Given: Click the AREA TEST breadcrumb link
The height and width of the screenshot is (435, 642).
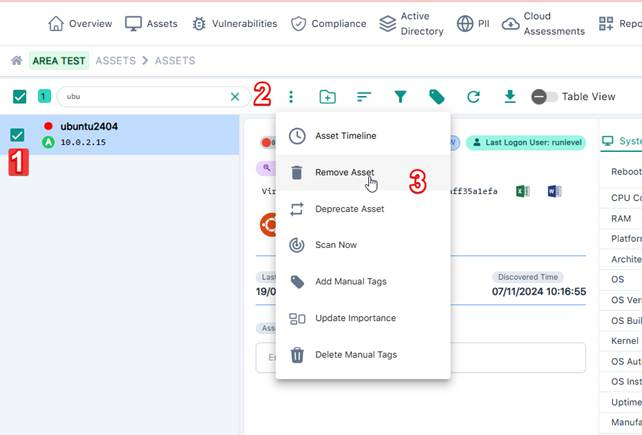Looking at the screenshot, I should click(x=60, y=61).
